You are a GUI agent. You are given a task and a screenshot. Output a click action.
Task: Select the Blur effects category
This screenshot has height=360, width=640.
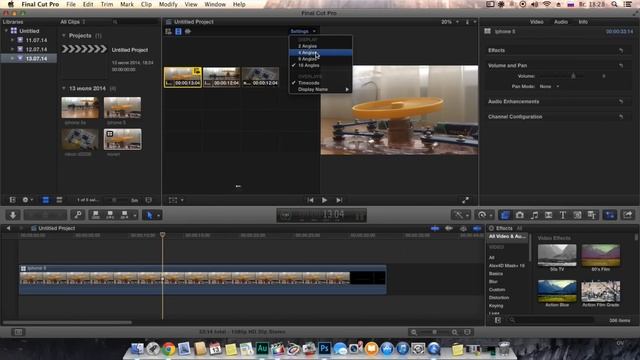(493, 282)
